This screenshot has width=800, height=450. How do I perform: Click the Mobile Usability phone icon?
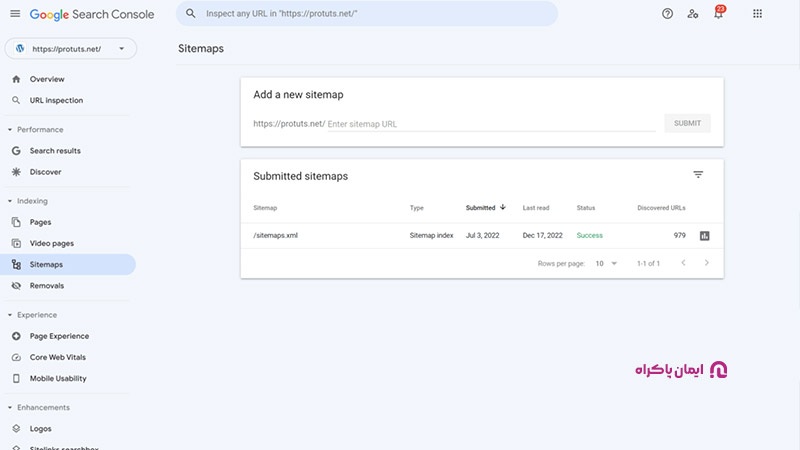(16, 379)
